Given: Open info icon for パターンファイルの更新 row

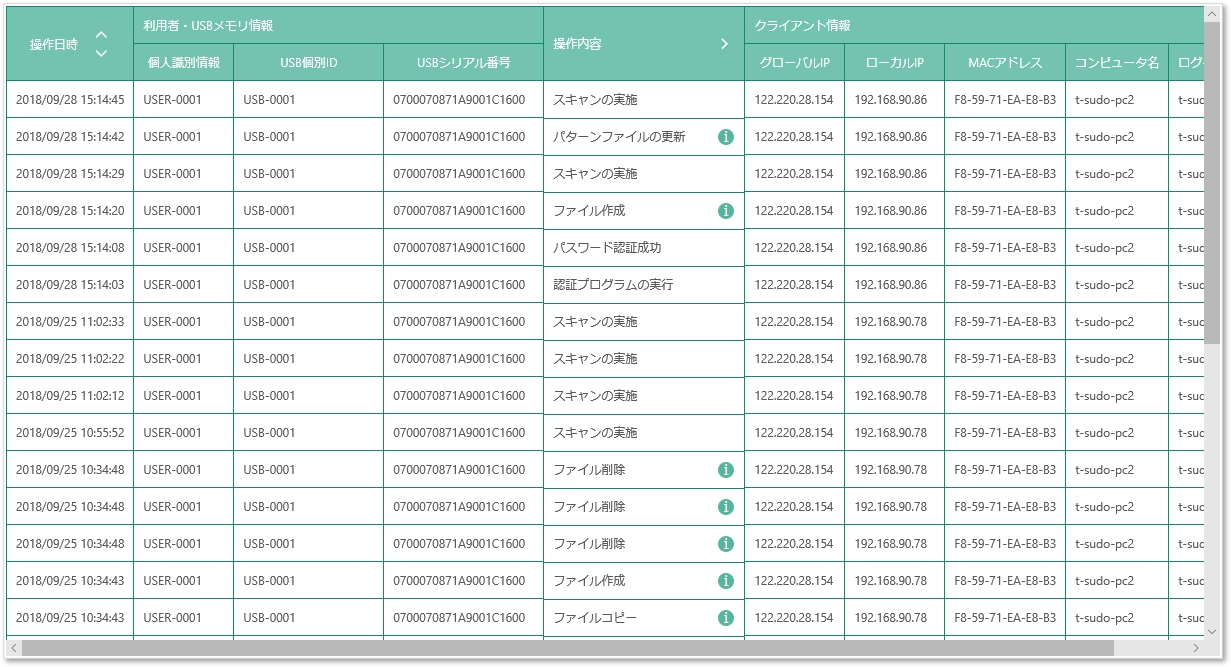Looking at the screenshot, I should pyautogui.click(x=726, y=137).
